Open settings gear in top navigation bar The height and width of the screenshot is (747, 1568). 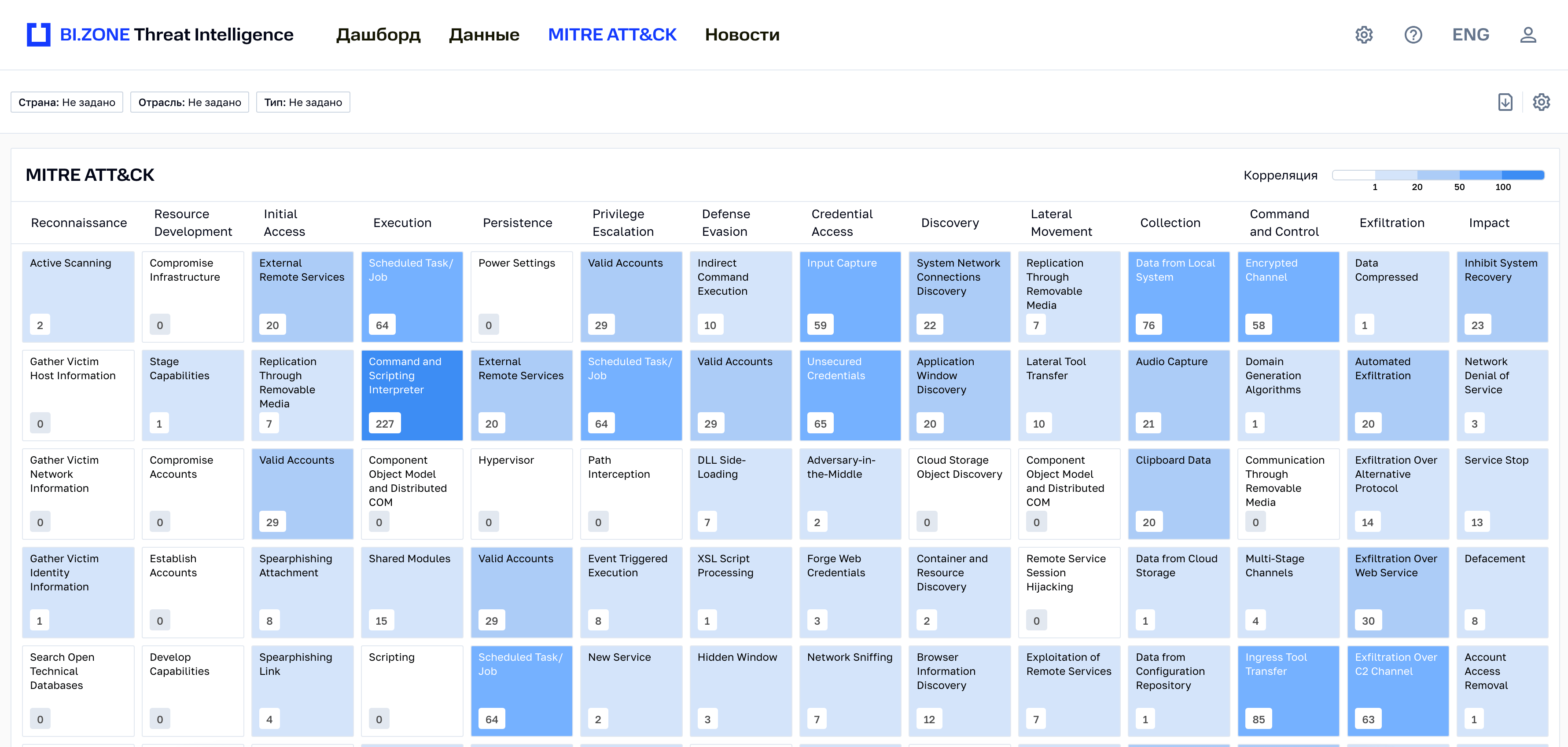point(1364,35)
